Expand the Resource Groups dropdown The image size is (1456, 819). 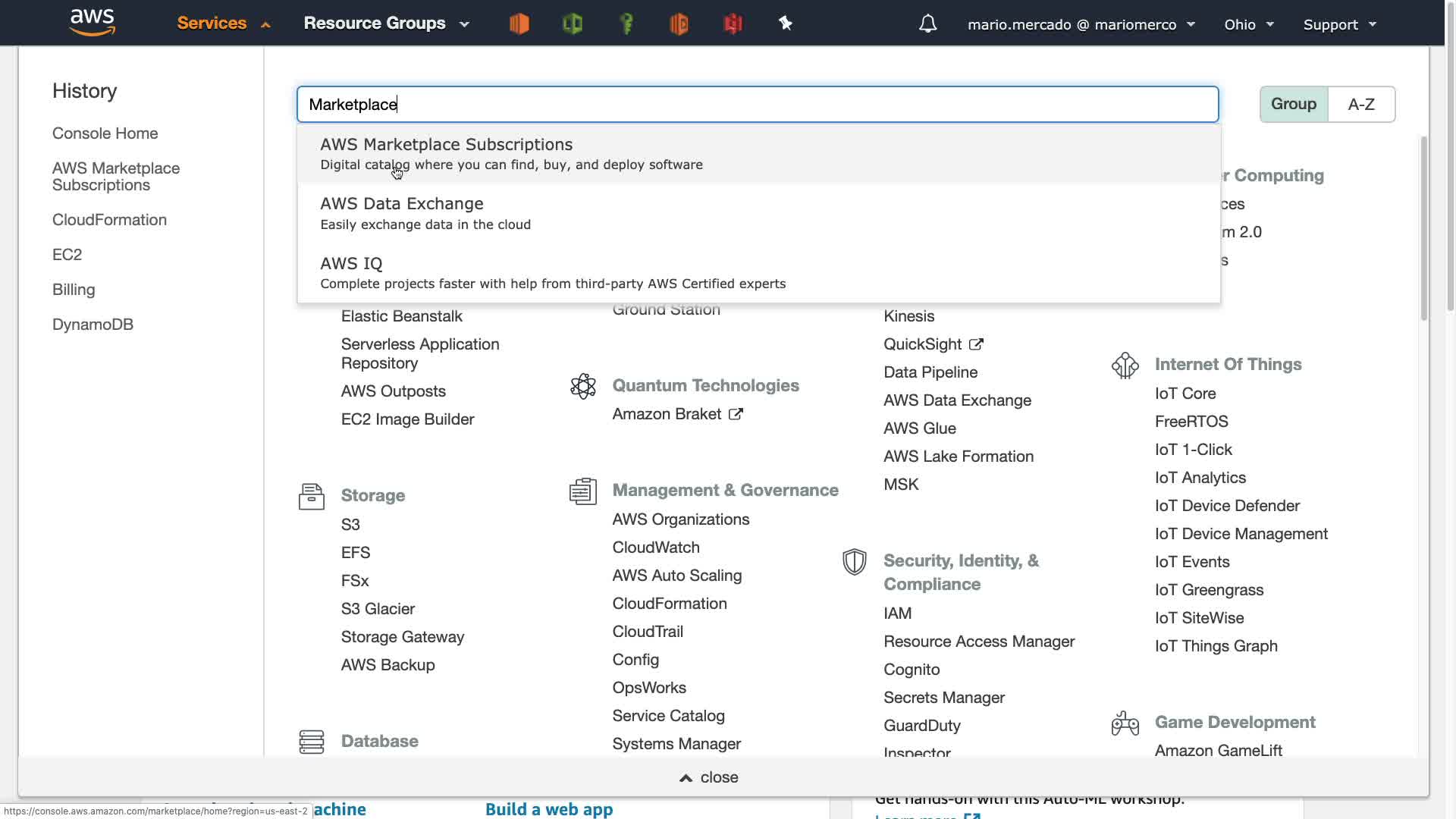[x=386, y=24]
